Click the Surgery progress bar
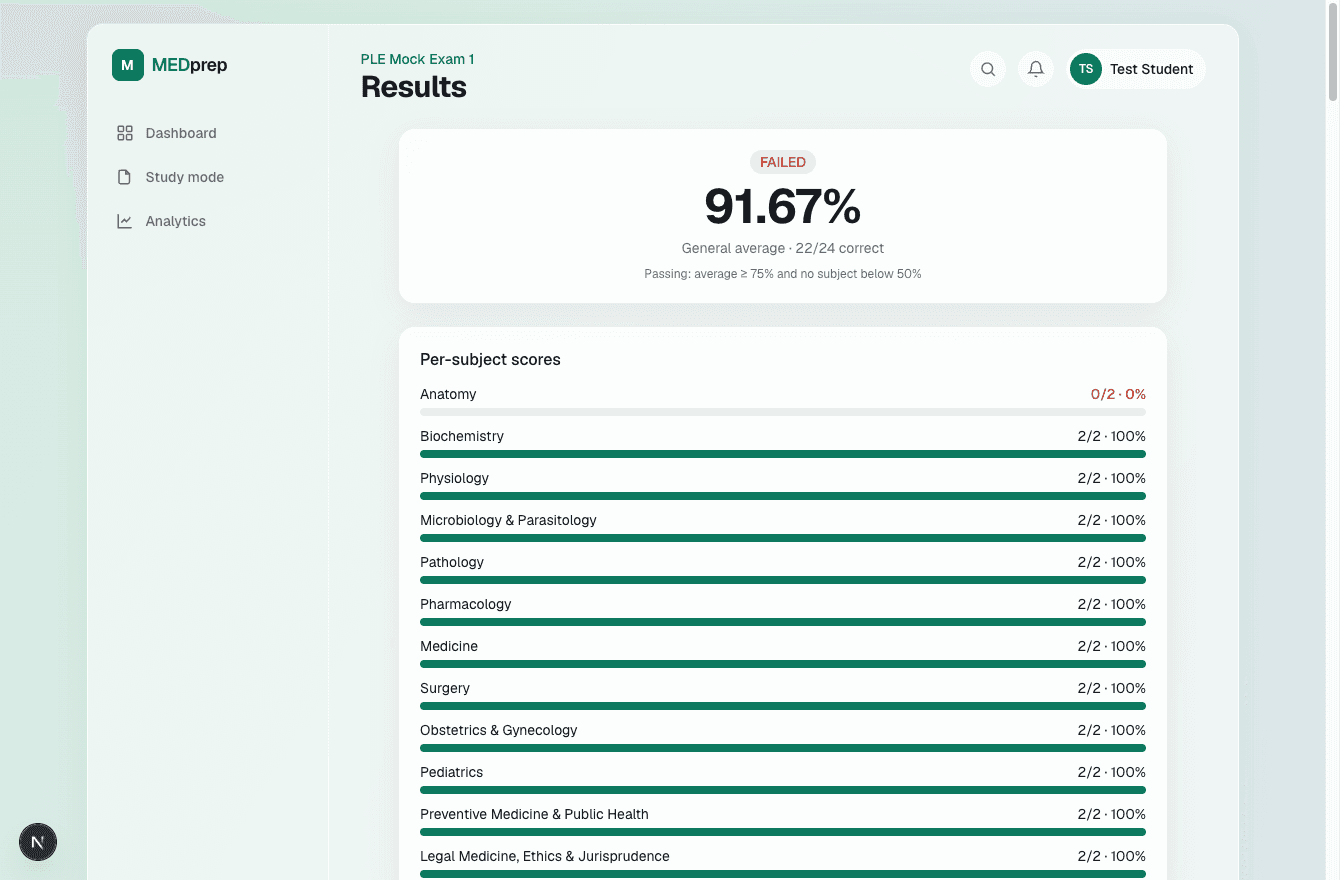 coord(783,706)
